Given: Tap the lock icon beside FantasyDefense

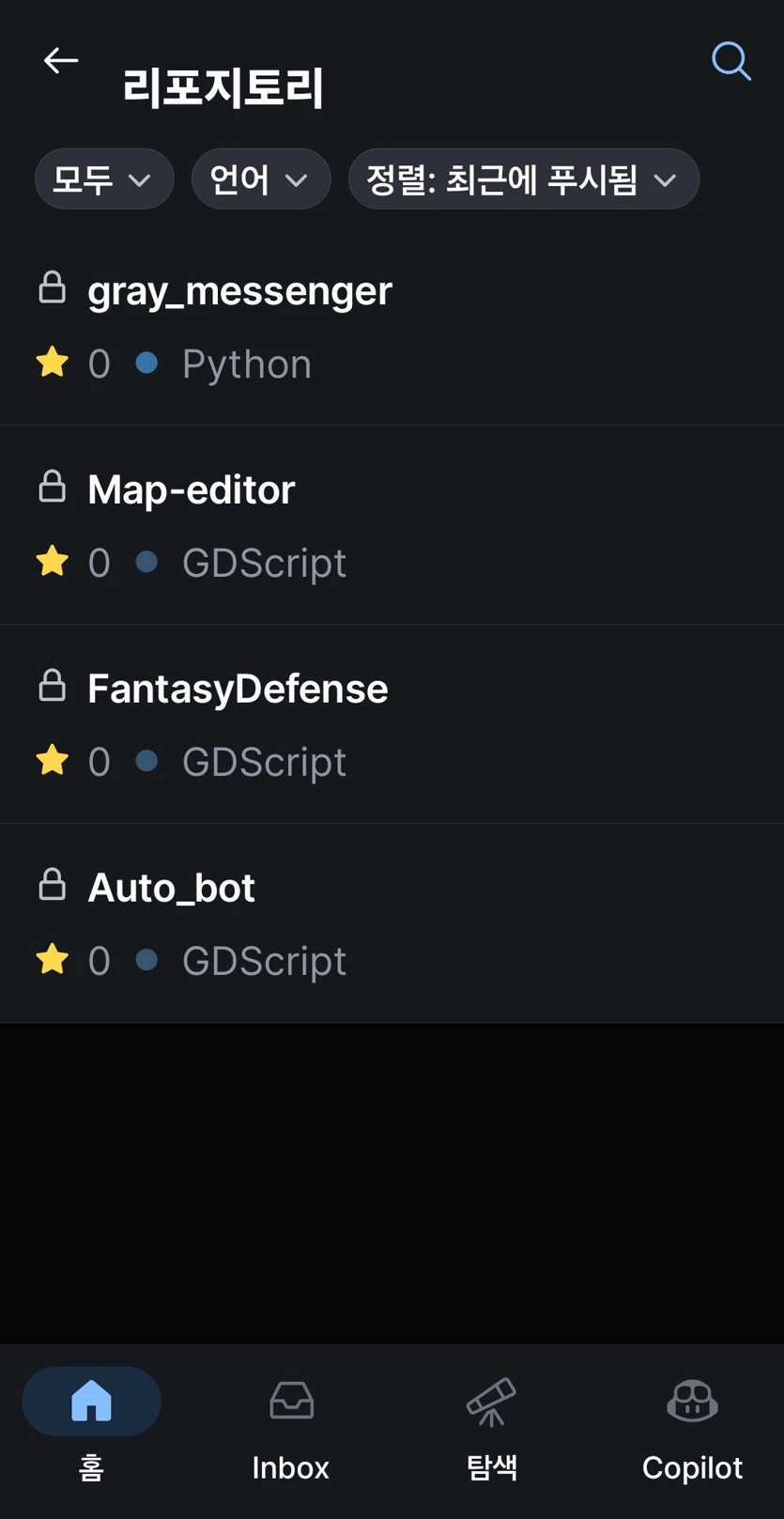Looking at the screenshot, I should pos(53,686).
